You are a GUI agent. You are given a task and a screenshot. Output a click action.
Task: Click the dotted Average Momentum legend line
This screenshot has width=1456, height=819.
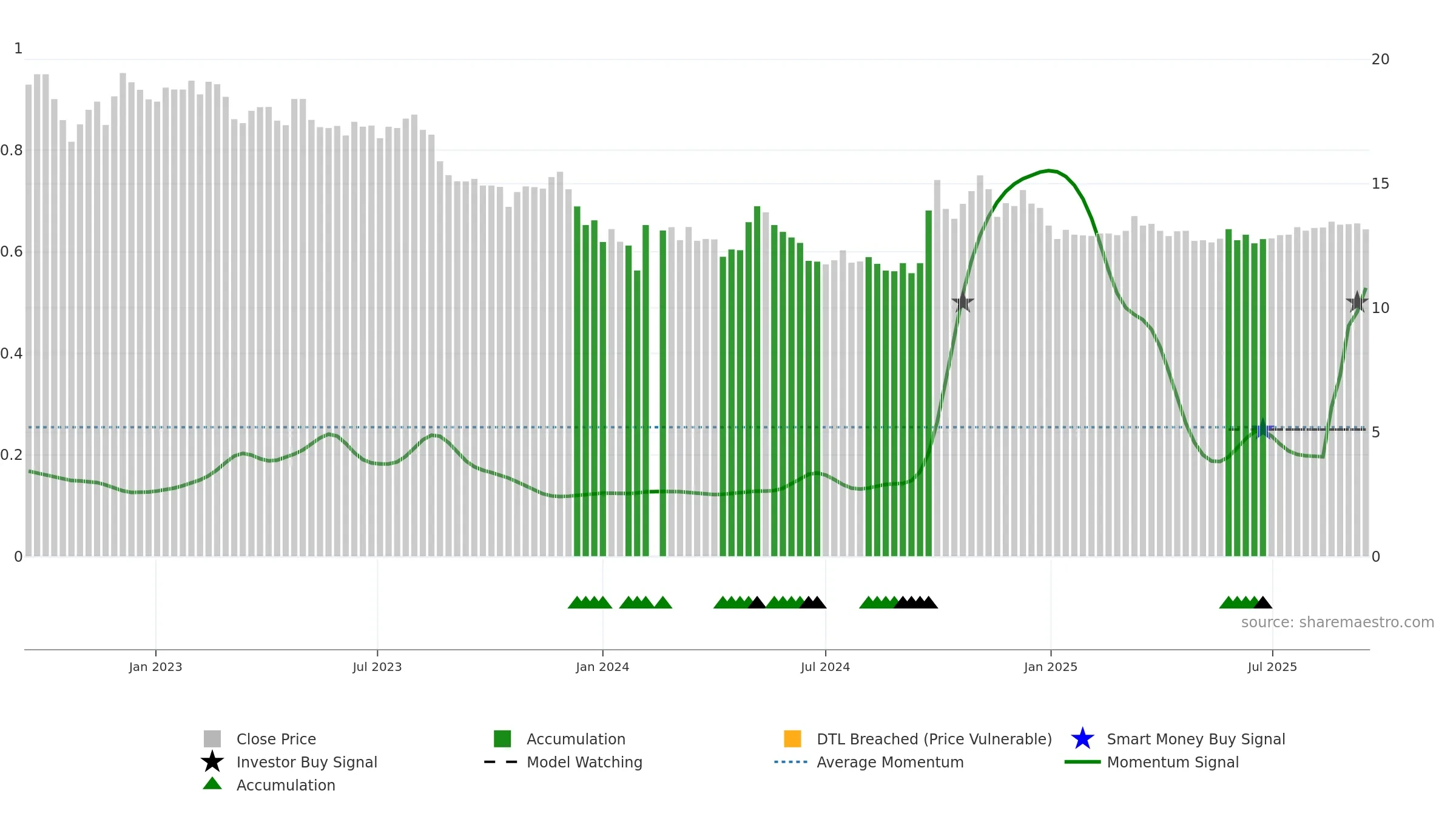pyautogui.click(x=791, y=762)
